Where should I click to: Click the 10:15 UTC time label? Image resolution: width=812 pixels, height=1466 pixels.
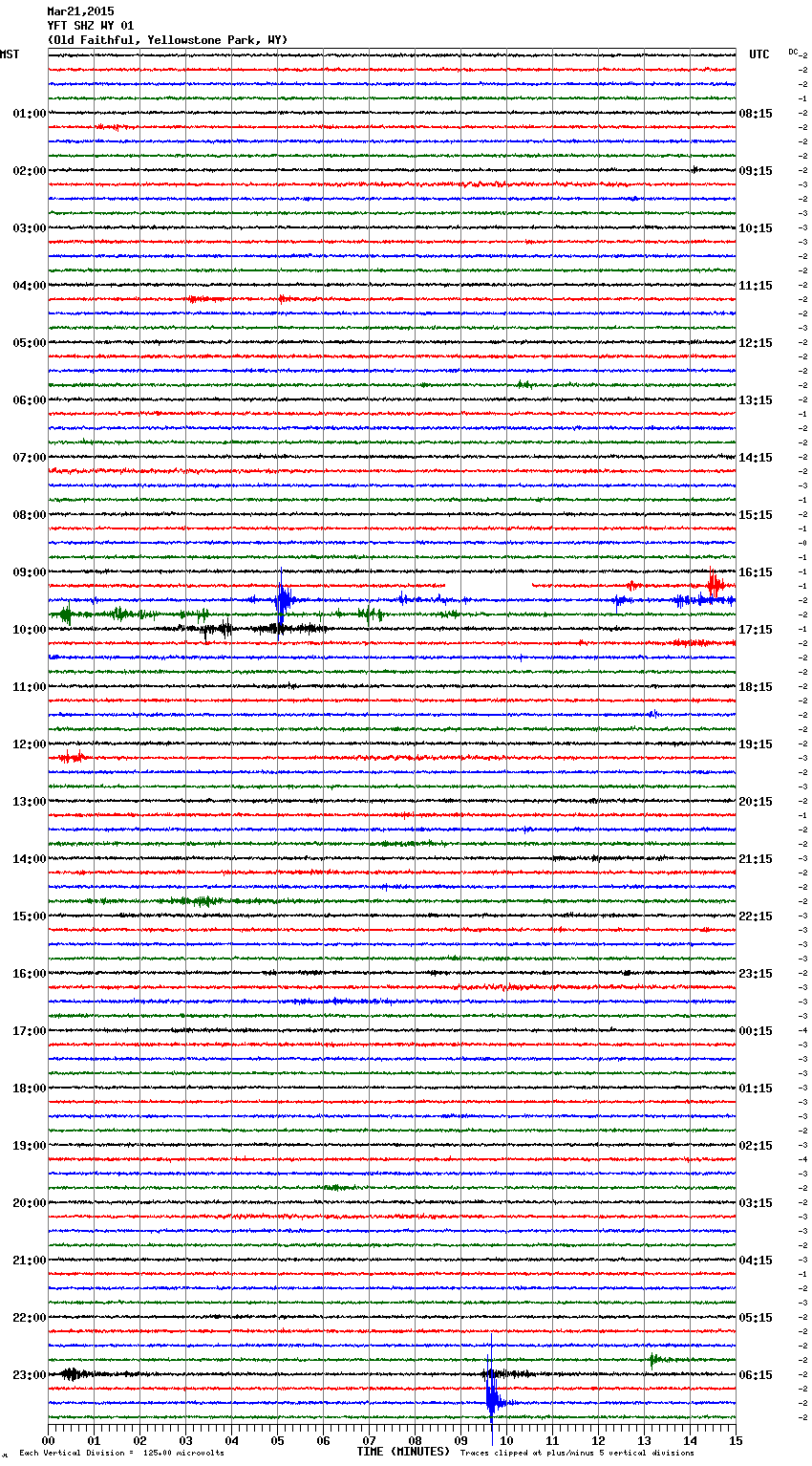[756, 228]
